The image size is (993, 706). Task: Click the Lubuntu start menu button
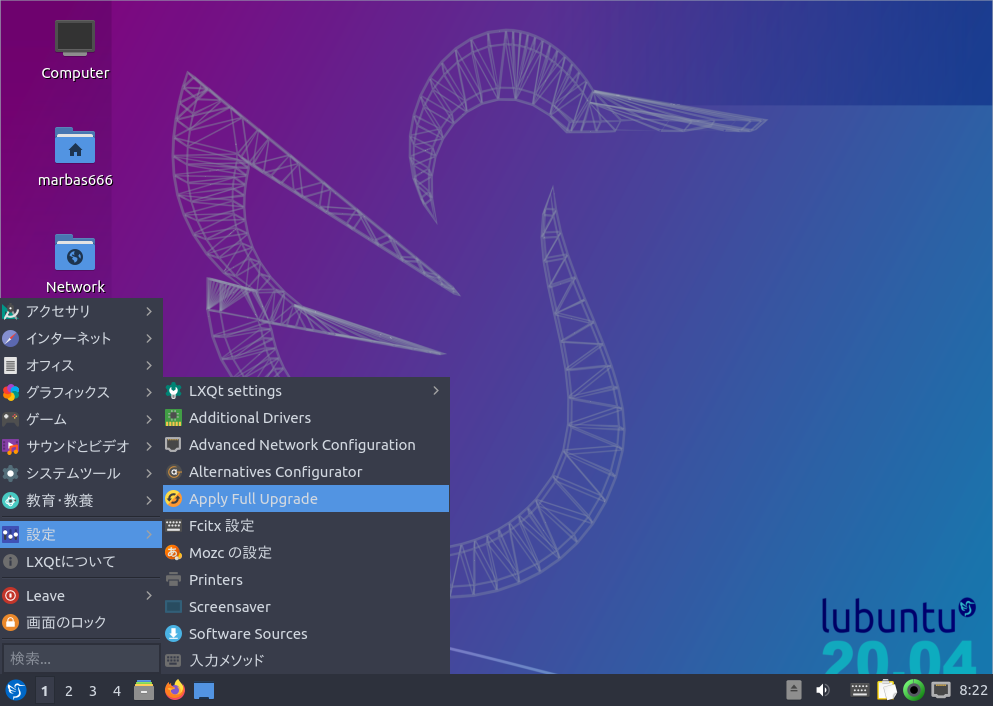[x=16, y=690]
